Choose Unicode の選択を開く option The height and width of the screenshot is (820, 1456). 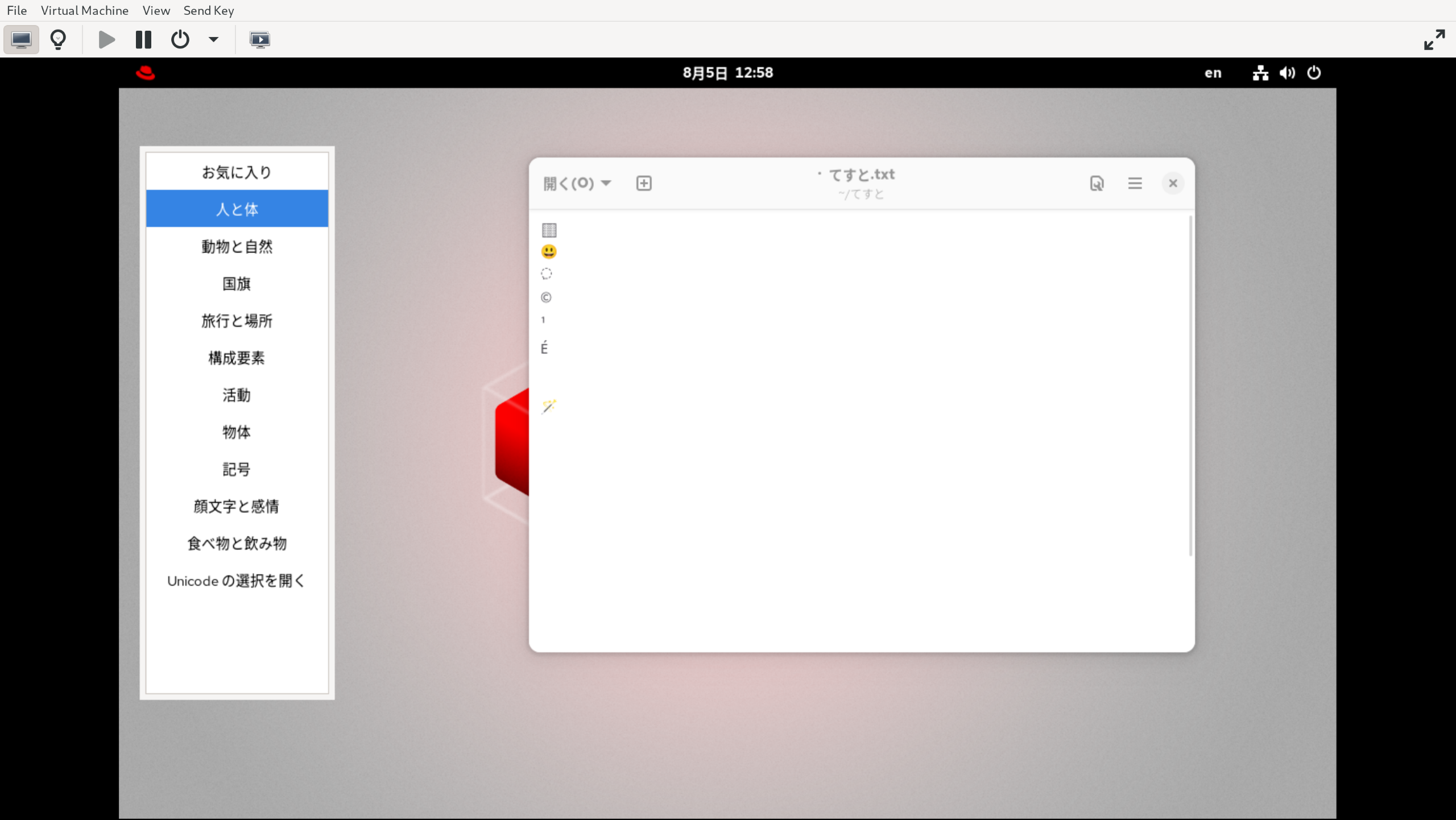click(x=237, y=581)
